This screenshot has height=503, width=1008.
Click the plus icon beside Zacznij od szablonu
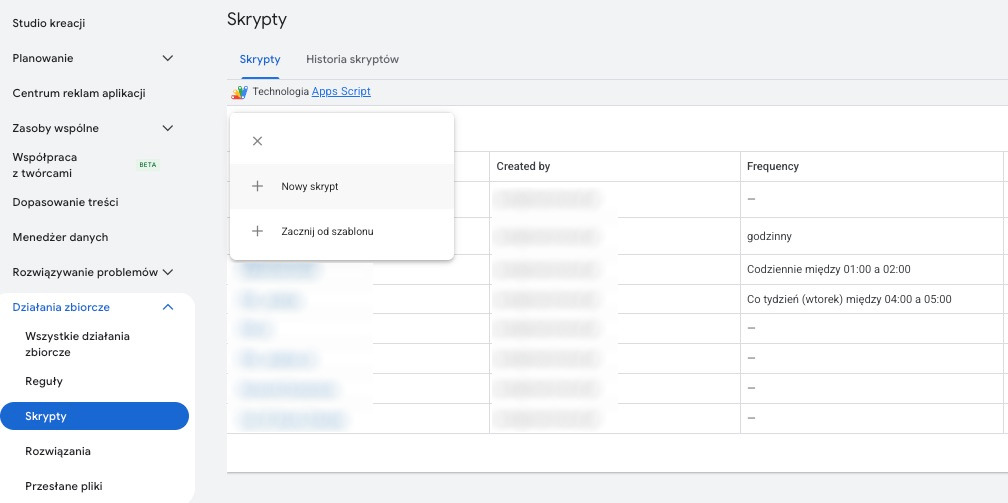(x=257, y=231)
